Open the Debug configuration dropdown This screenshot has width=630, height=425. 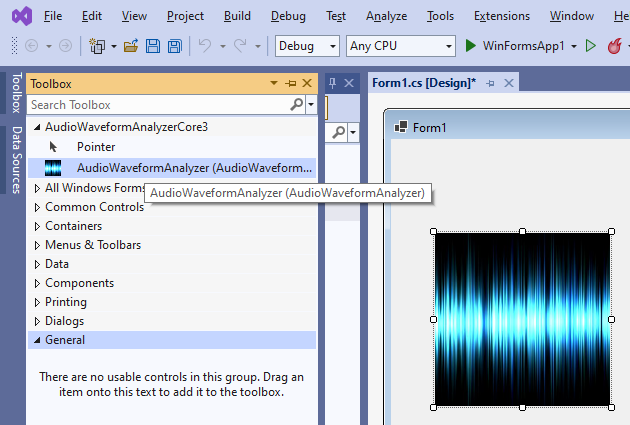click(307, 46)
